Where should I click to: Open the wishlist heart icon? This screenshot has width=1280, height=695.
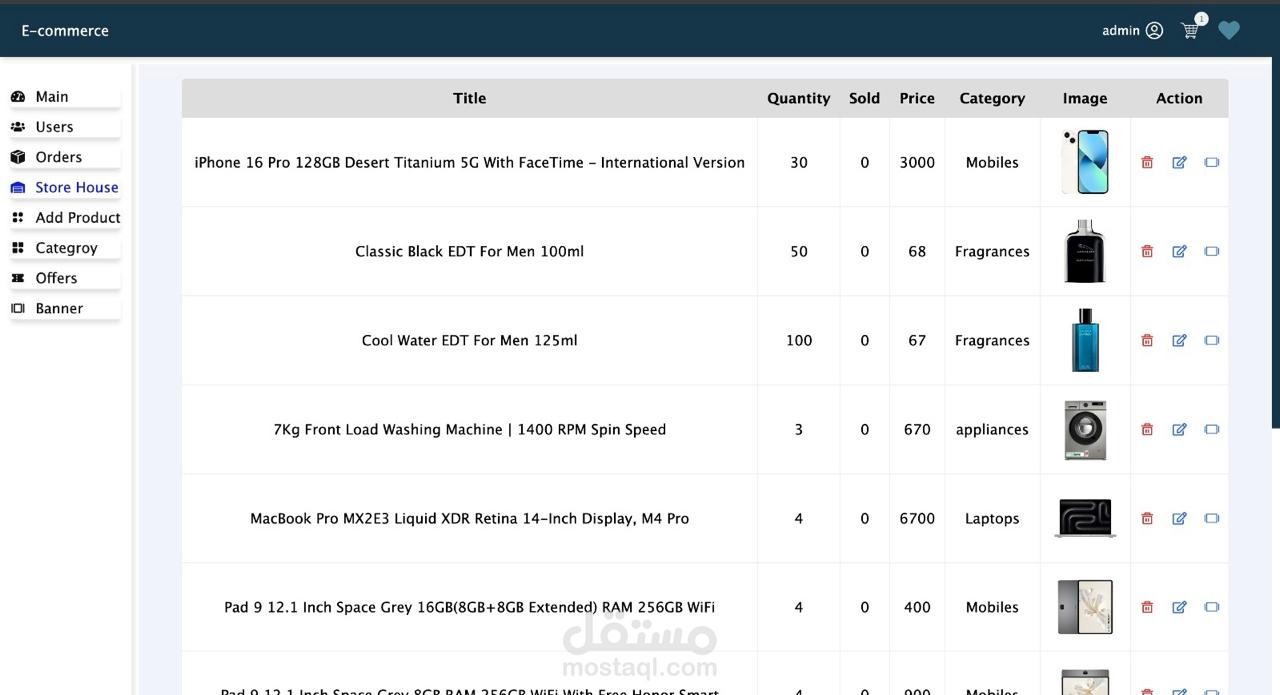(1229, 31)
